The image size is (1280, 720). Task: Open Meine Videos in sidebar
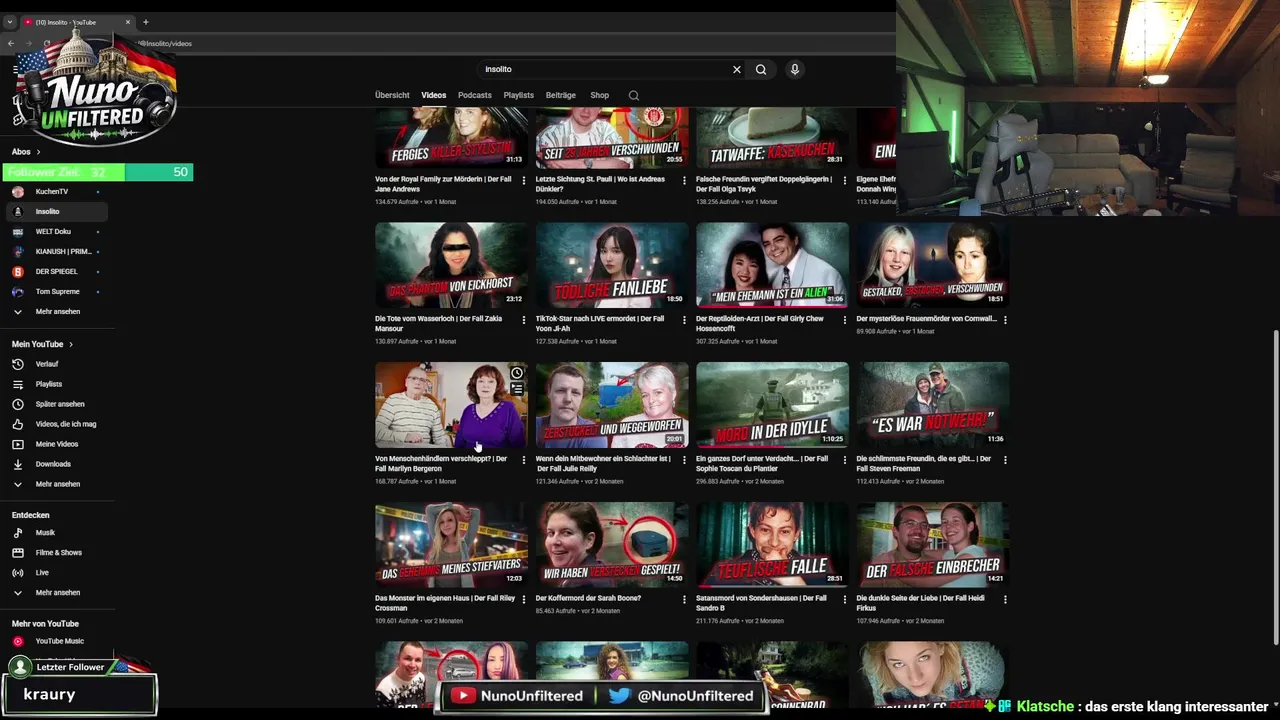(x=56, y=444)
